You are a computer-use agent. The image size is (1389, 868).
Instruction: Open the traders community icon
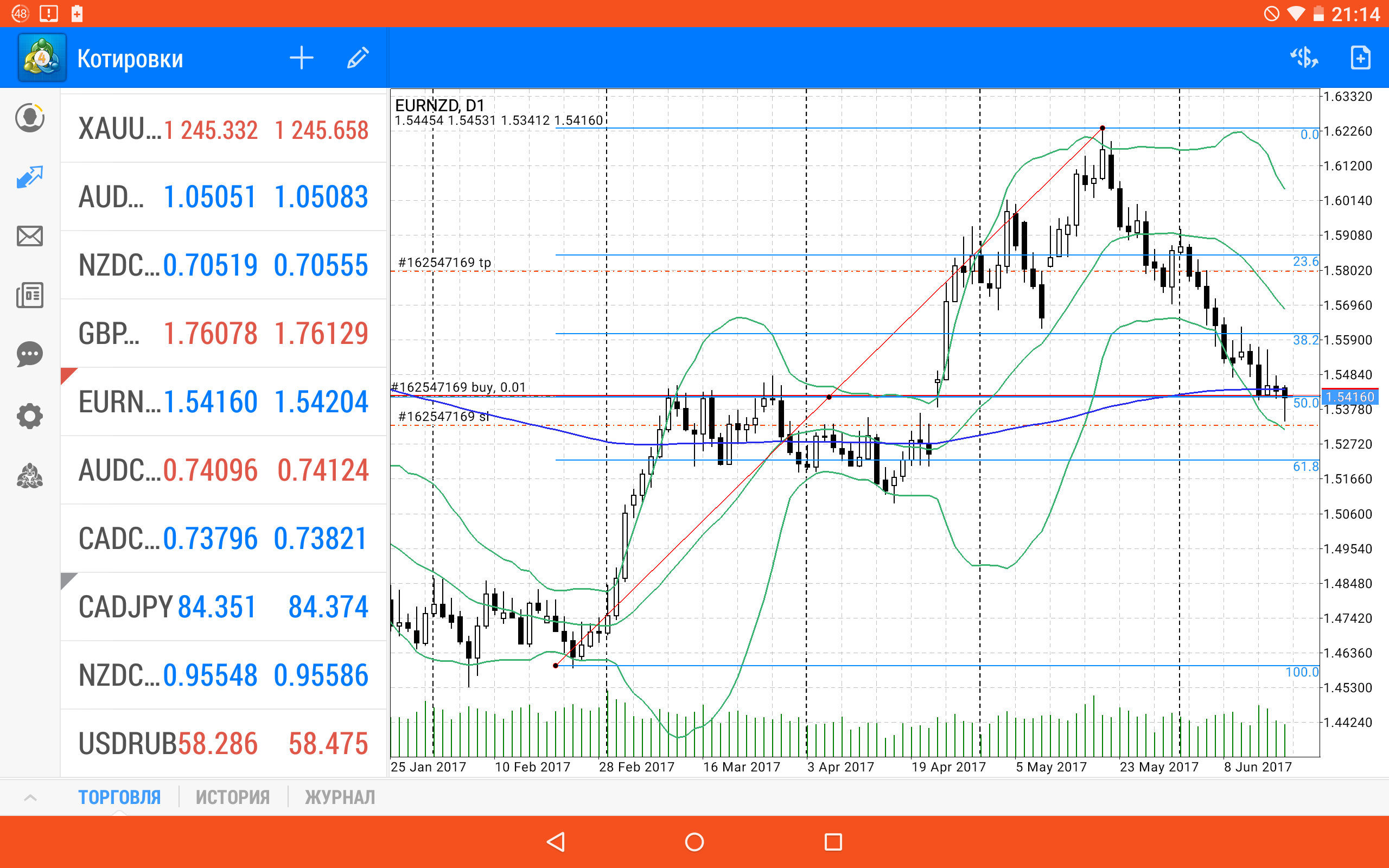[30, 476]
